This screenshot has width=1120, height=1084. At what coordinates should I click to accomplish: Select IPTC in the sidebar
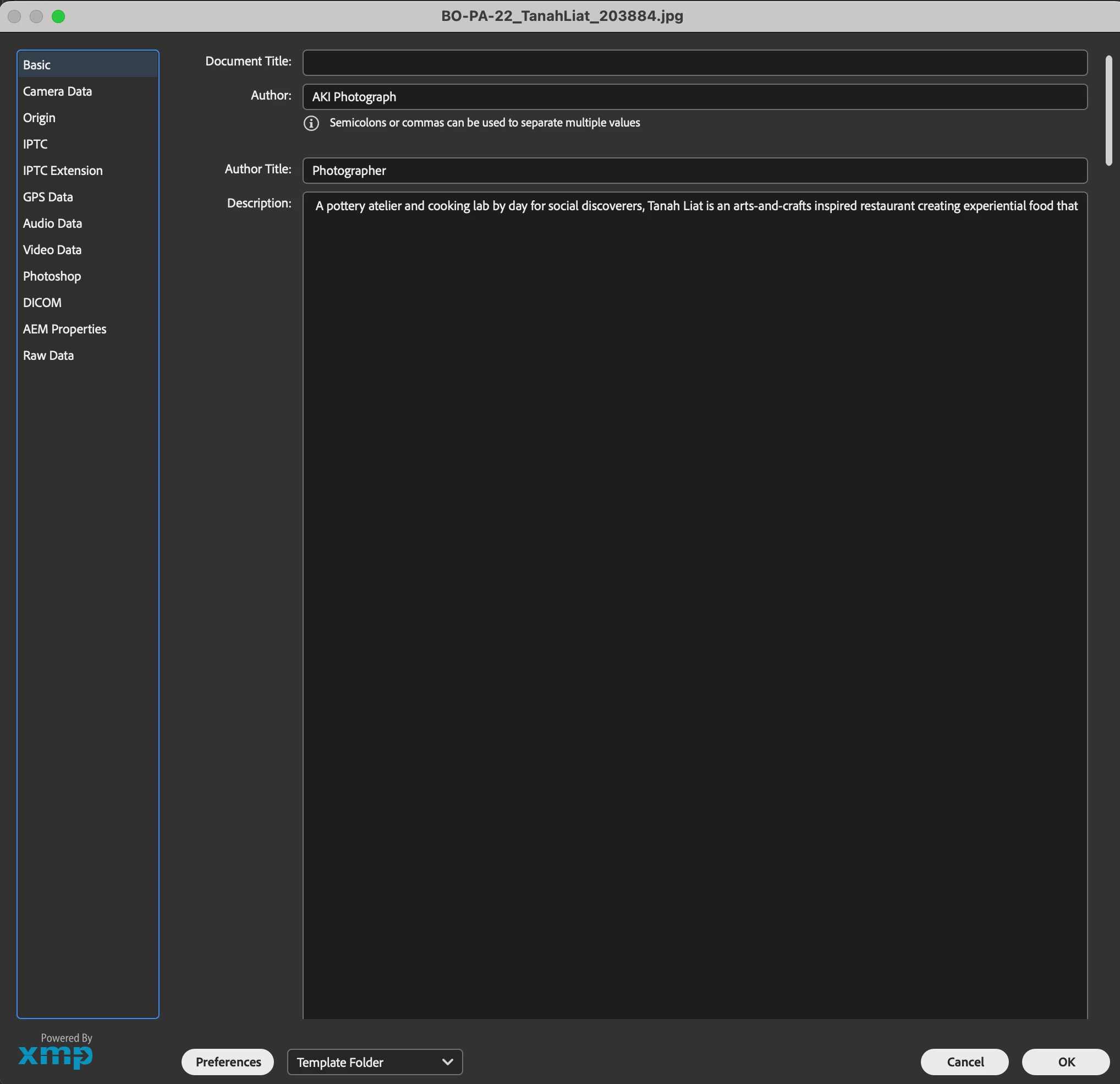tap(35, 144)
